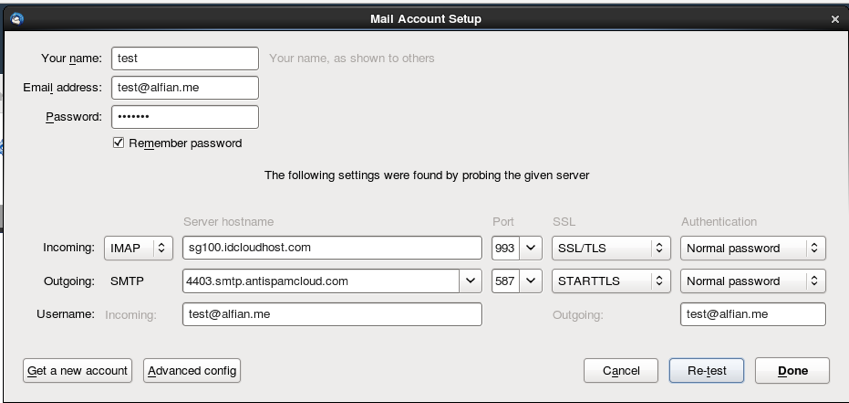The width and height of the screenshot is (849, 403).
Task: Click the Re-test button
Action: [x=706, y=370]
